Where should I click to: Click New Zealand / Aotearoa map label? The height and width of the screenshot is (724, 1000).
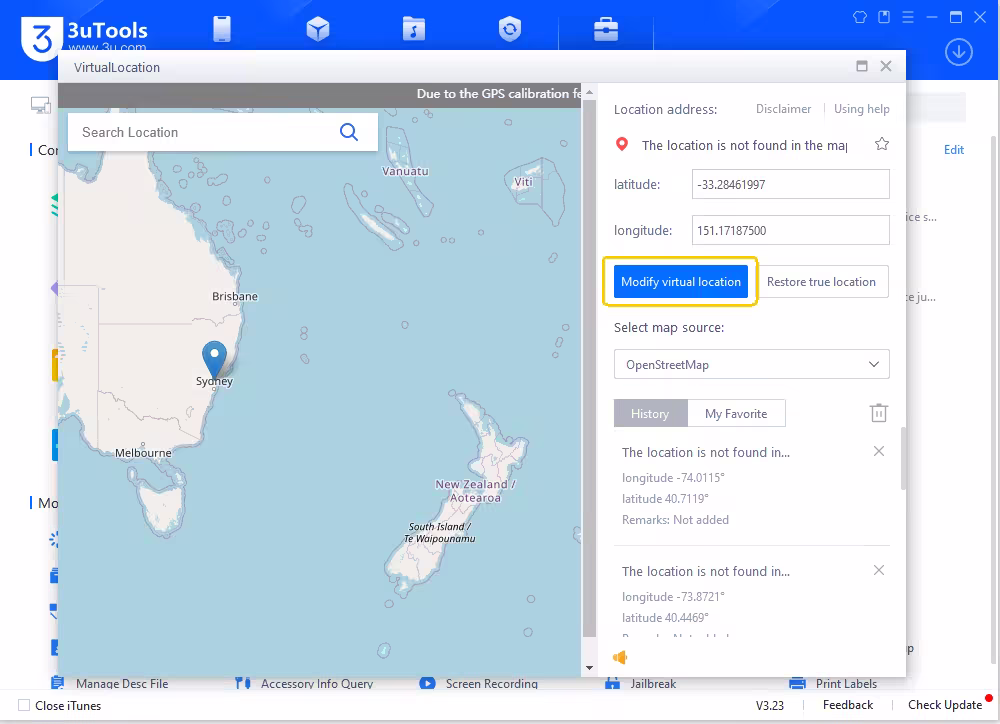click(x=475, y=491)
